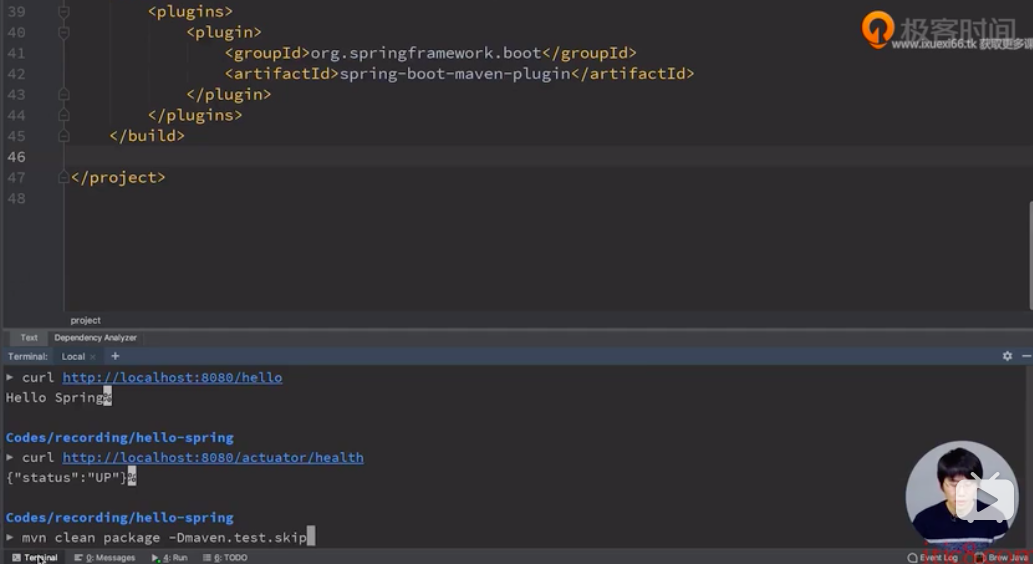Close the Local terminal tab
The image size is (1033, 564).
click(x=93, y=356)
